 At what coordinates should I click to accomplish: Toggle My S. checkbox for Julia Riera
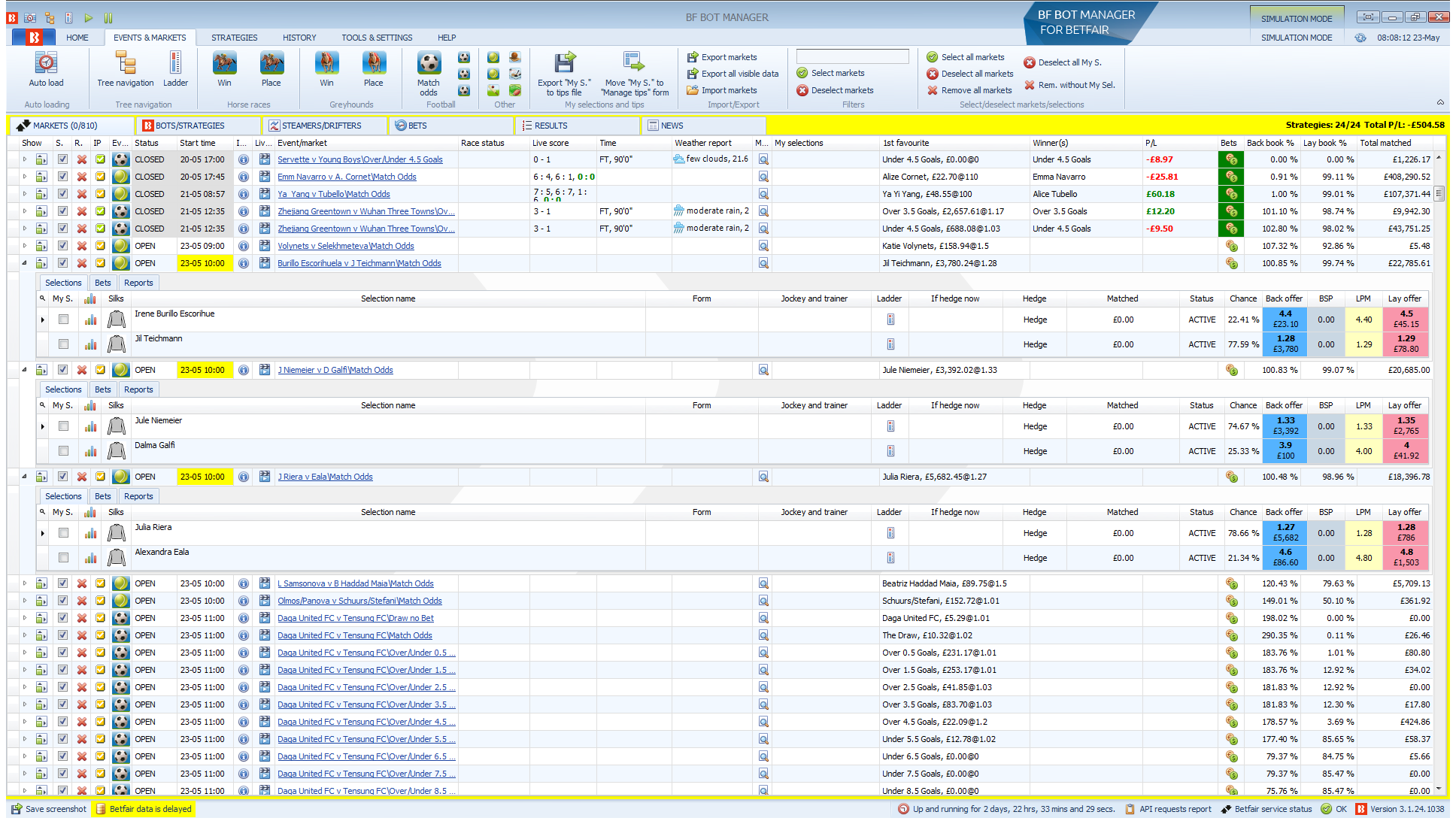click(x=63, y=533)
